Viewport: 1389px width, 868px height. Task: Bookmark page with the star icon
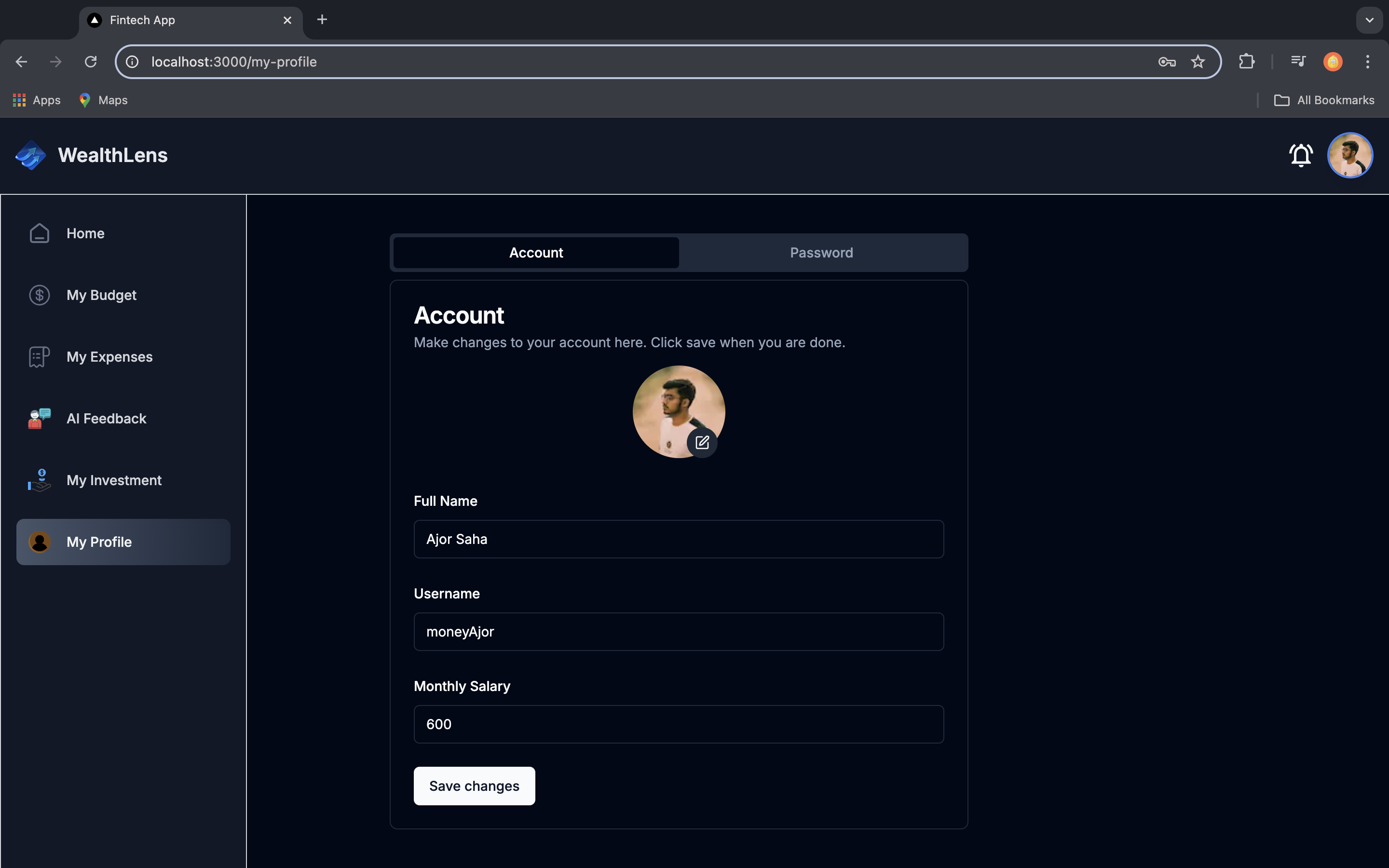1198,62
